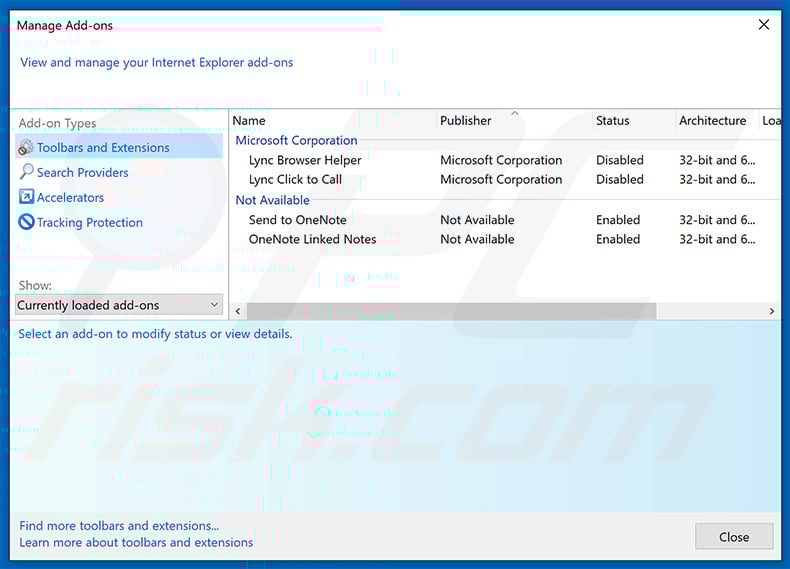The height and width of the screenshot is (569, 790).
Task: Sort list by Architecture column header
Action: click(x=712, y=121)
